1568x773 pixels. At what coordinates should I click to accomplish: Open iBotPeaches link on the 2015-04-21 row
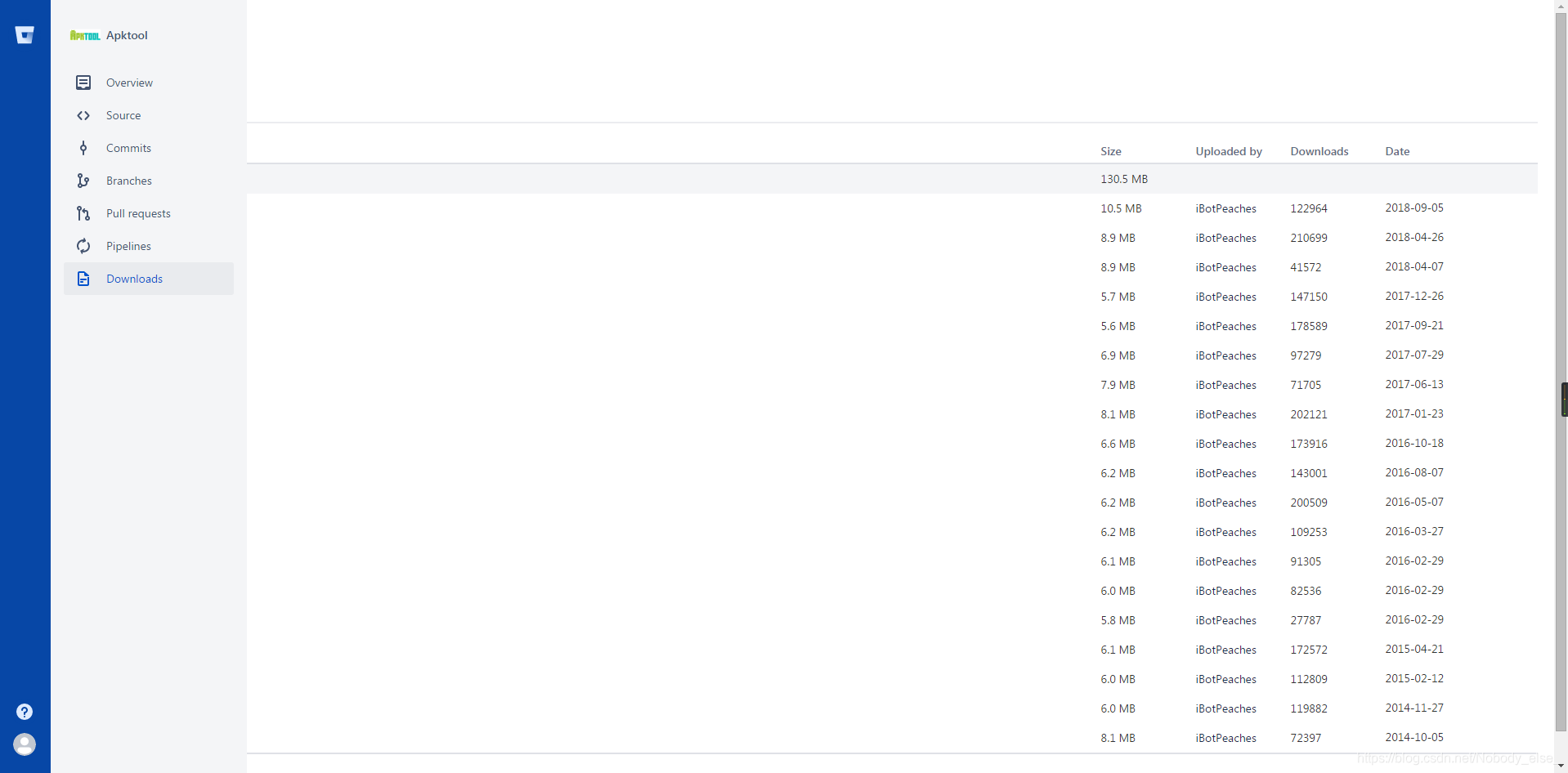coord(1225,650)
